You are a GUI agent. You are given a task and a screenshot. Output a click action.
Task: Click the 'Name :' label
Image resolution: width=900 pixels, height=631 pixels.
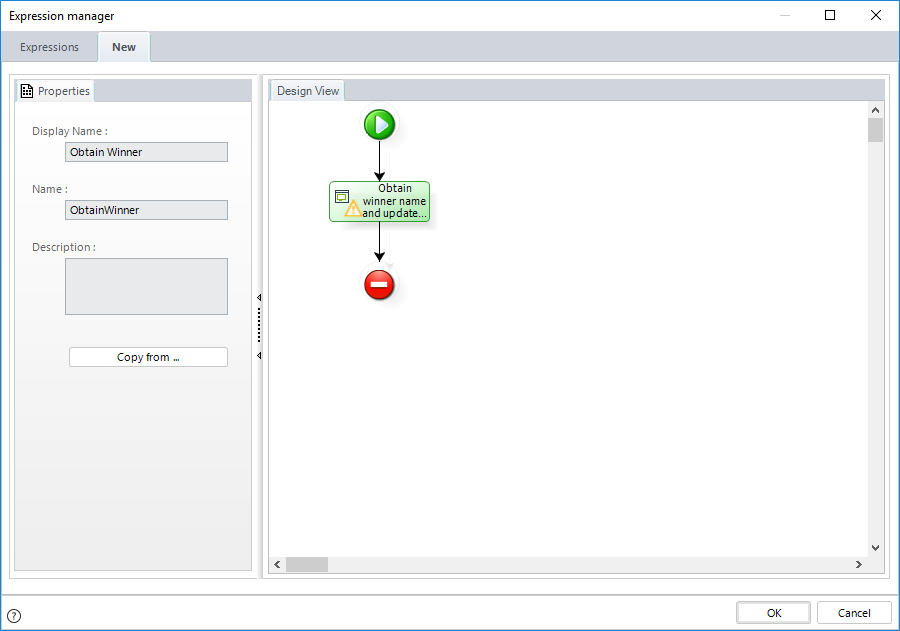click(50, 189)
